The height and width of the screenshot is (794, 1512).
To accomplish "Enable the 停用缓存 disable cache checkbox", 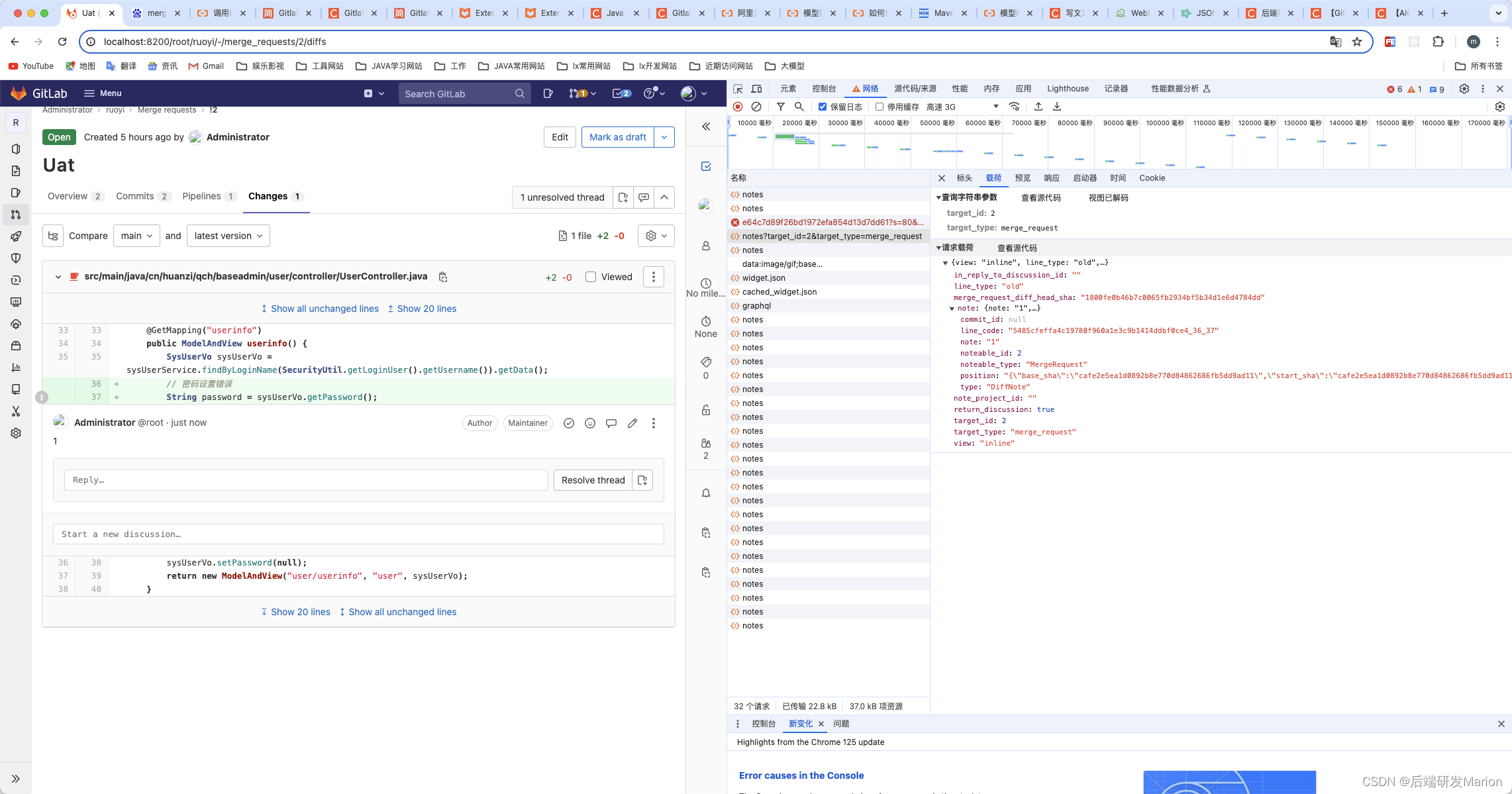I will pyautogui.click(x=880, y=107).
